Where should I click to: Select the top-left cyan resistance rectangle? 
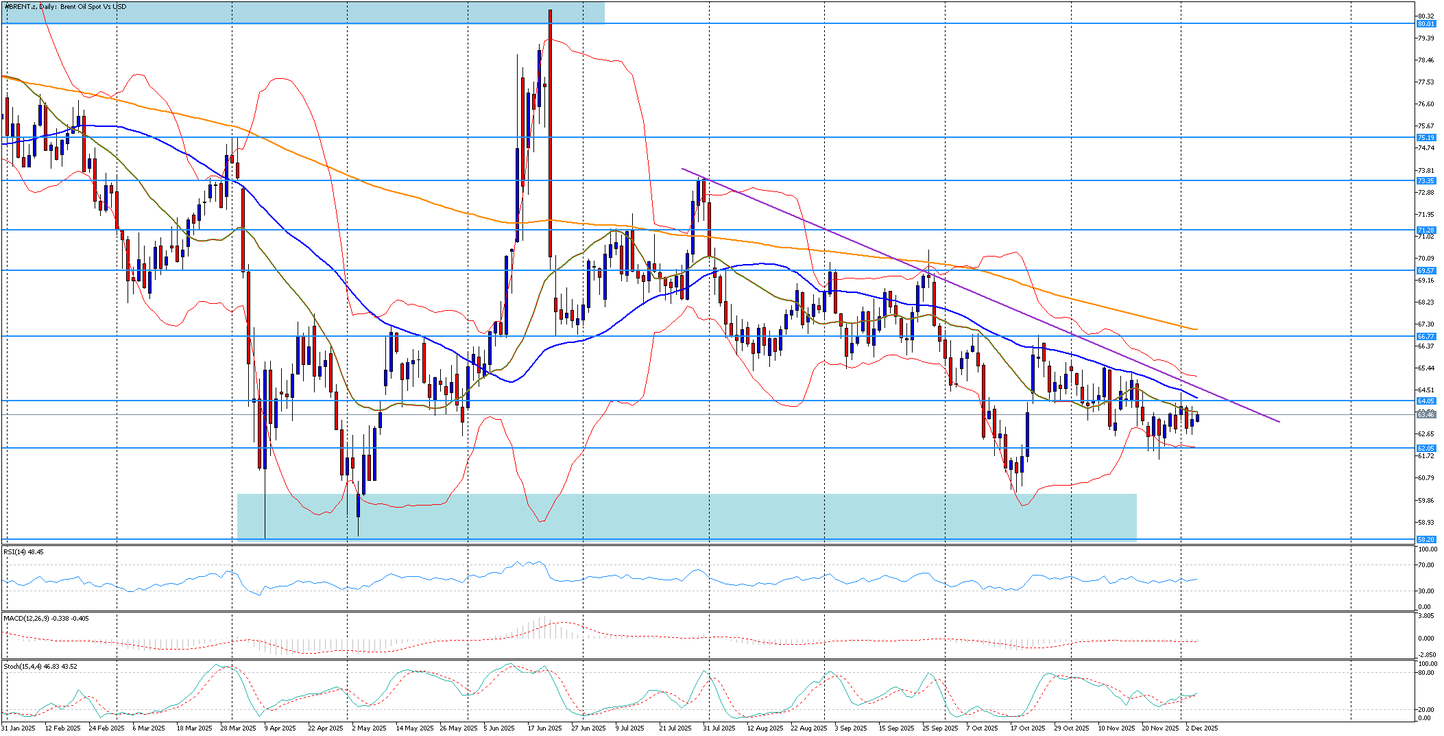pyautogui.click(x=300, y=11)
